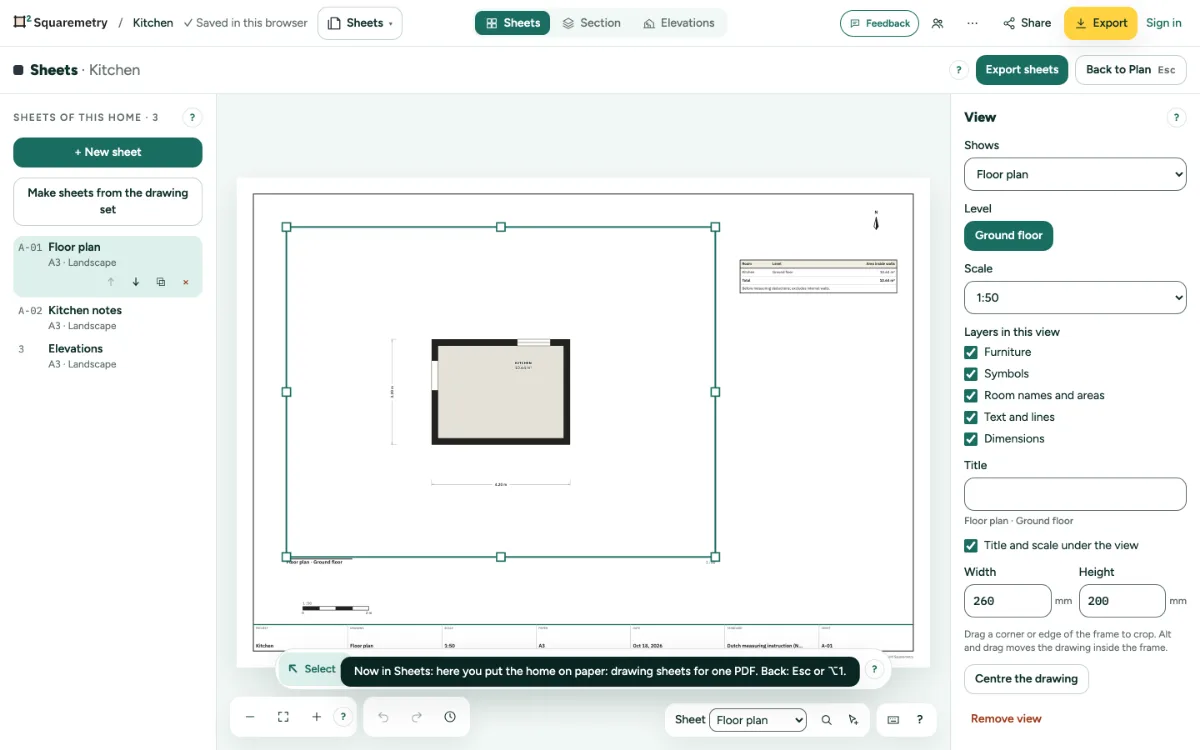Select the Kitchen notes sheet

tap(108, 317)
